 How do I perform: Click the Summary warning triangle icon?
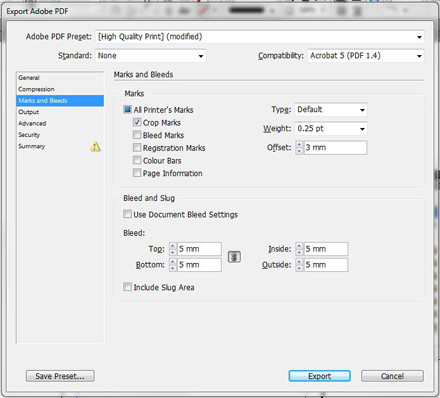[95, 146]
